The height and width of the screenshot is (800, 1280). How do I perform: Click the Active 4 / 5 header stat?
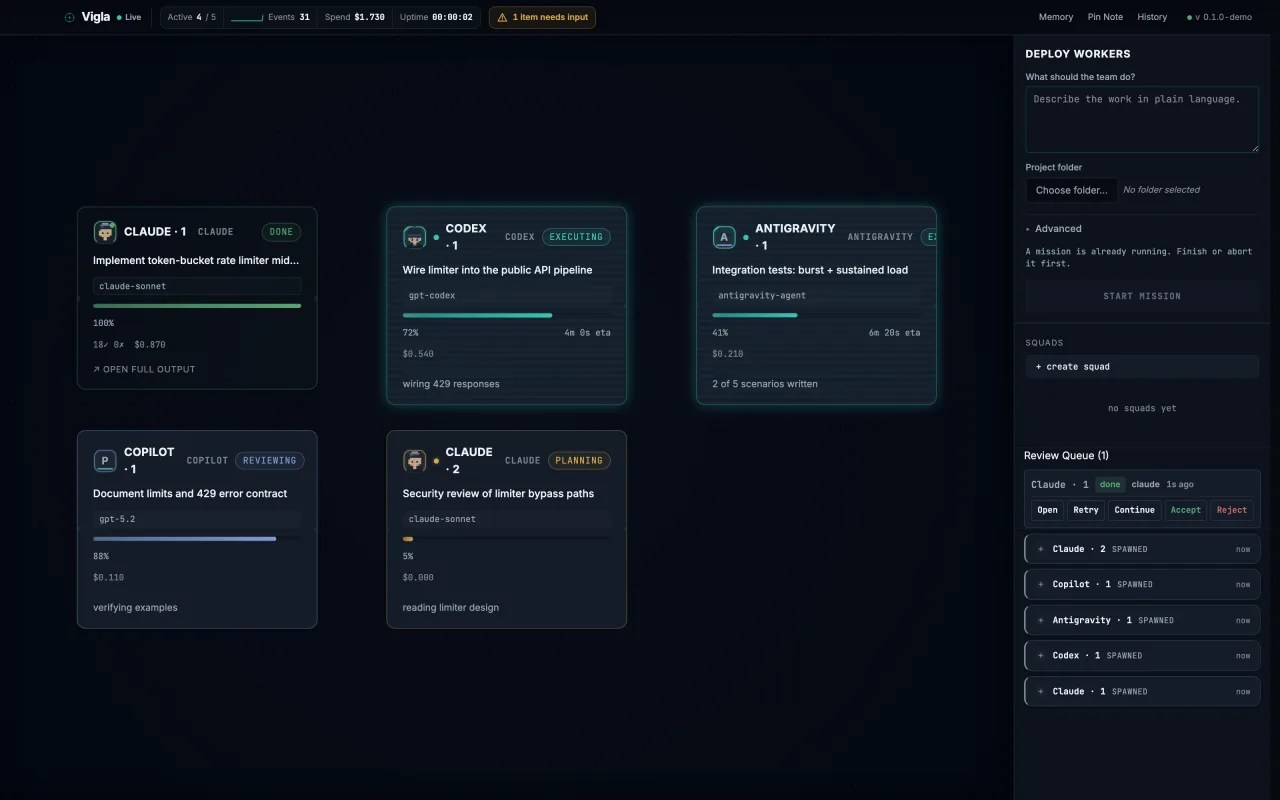[191, 17]
